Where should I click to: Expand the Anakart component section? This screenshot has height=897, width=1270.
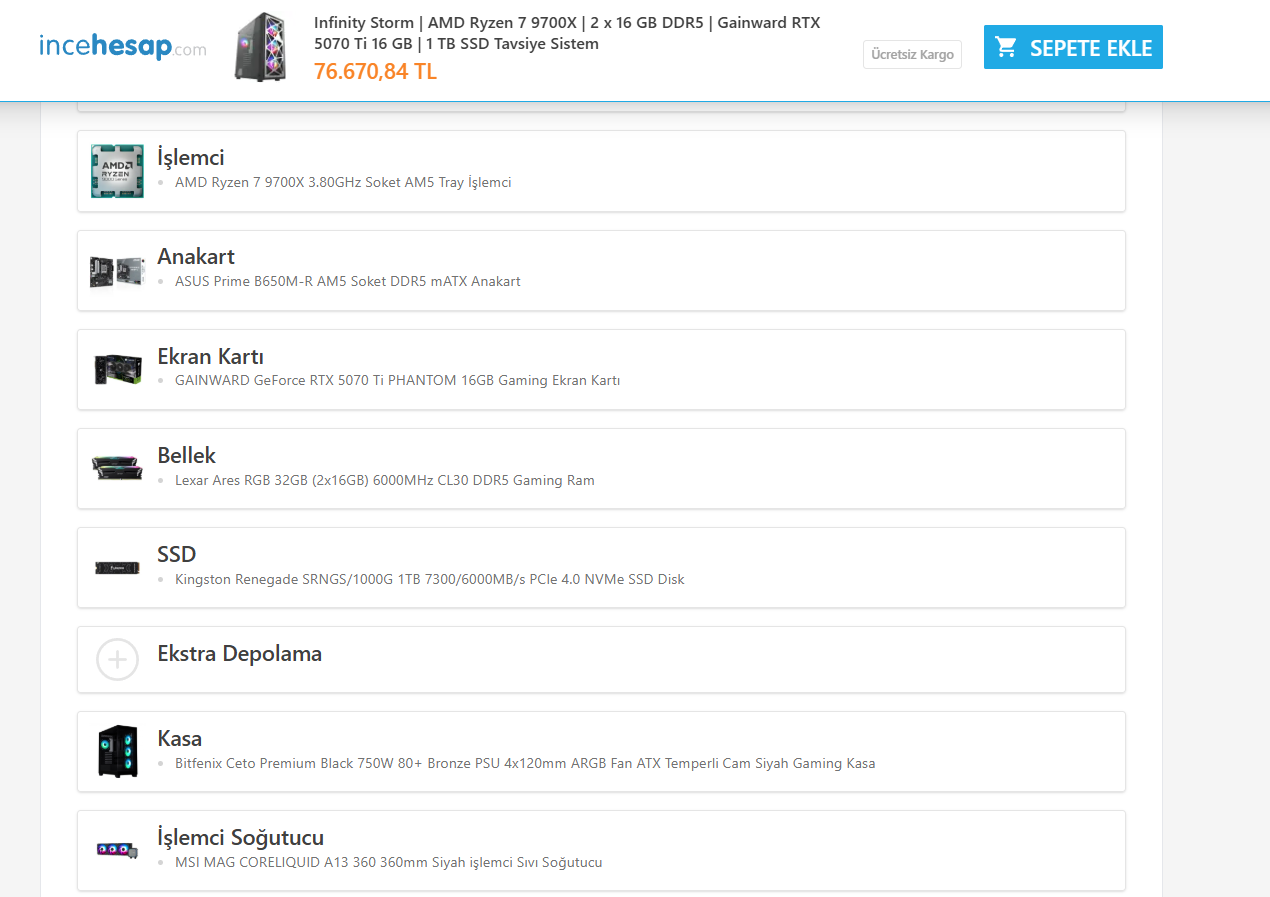point(196,256)
